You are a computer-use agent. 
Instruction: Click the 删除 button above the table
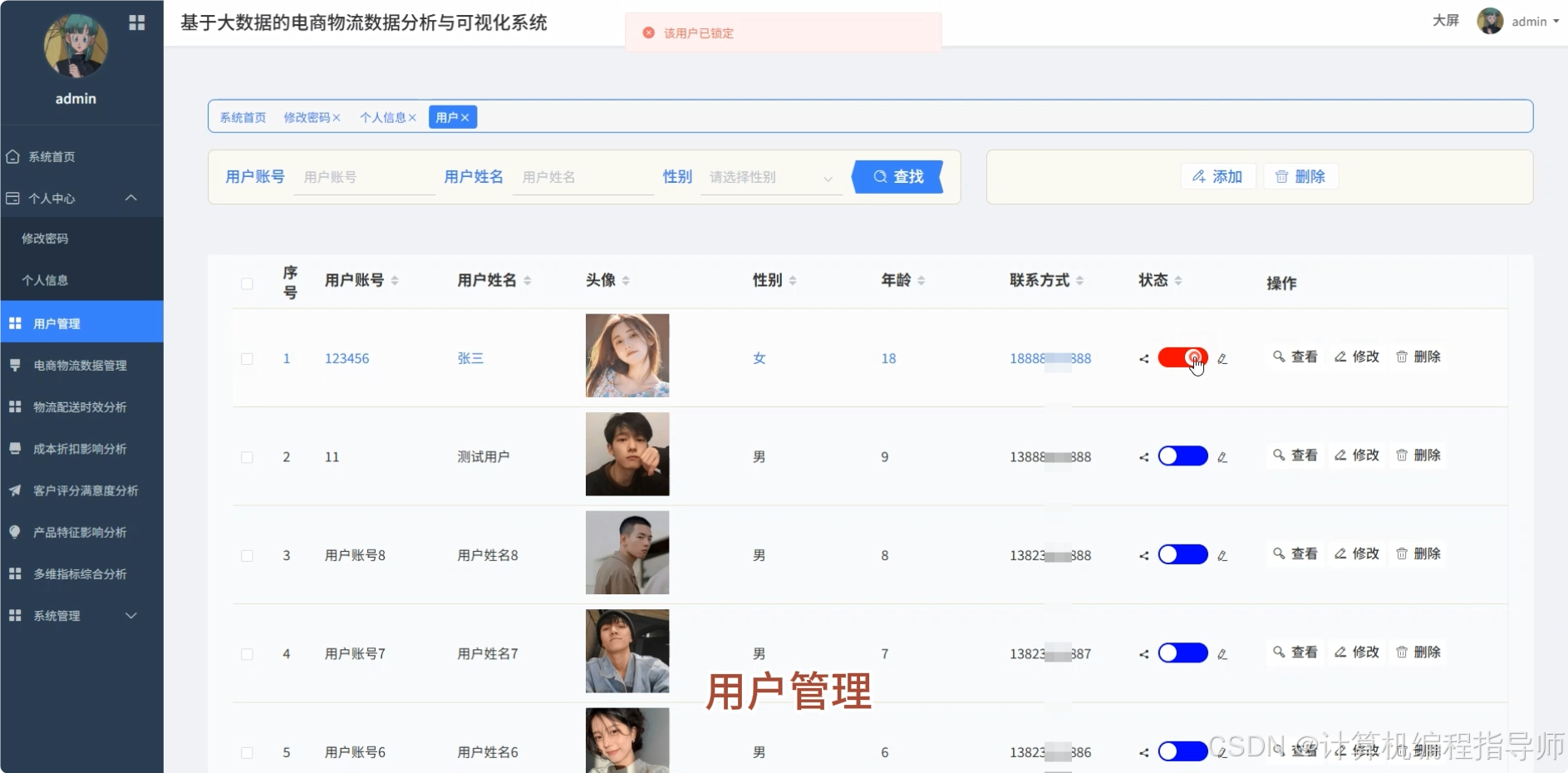tap(1300, 176)
